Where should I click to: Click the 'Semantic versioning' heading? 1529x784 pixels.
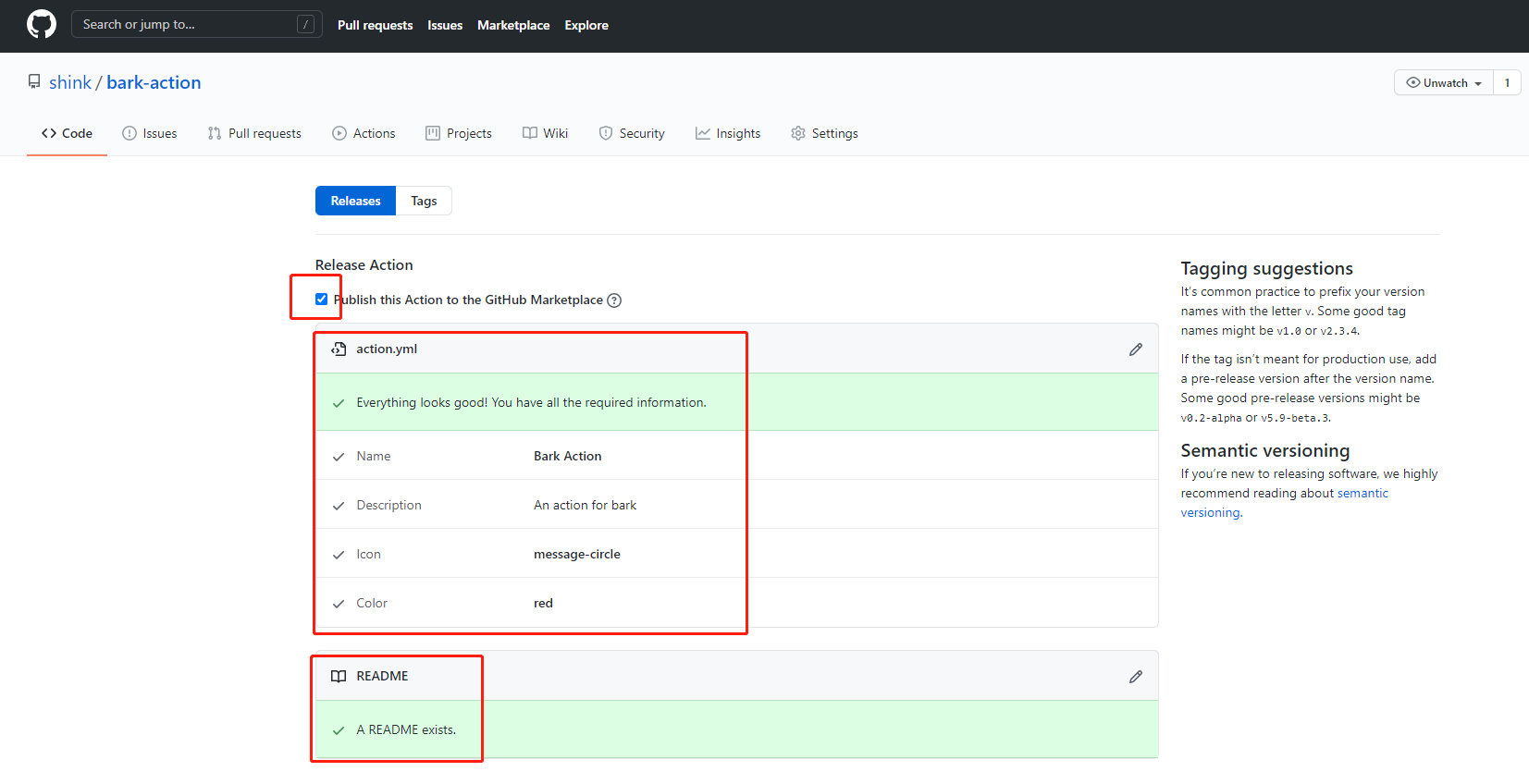coord(1264,450)
